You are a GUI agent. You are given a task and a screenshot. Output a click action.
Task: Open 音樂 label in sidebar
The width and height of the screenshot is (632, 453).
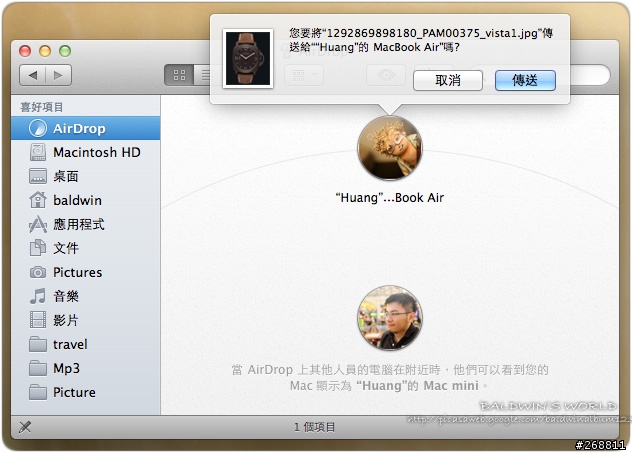[66, 296]
